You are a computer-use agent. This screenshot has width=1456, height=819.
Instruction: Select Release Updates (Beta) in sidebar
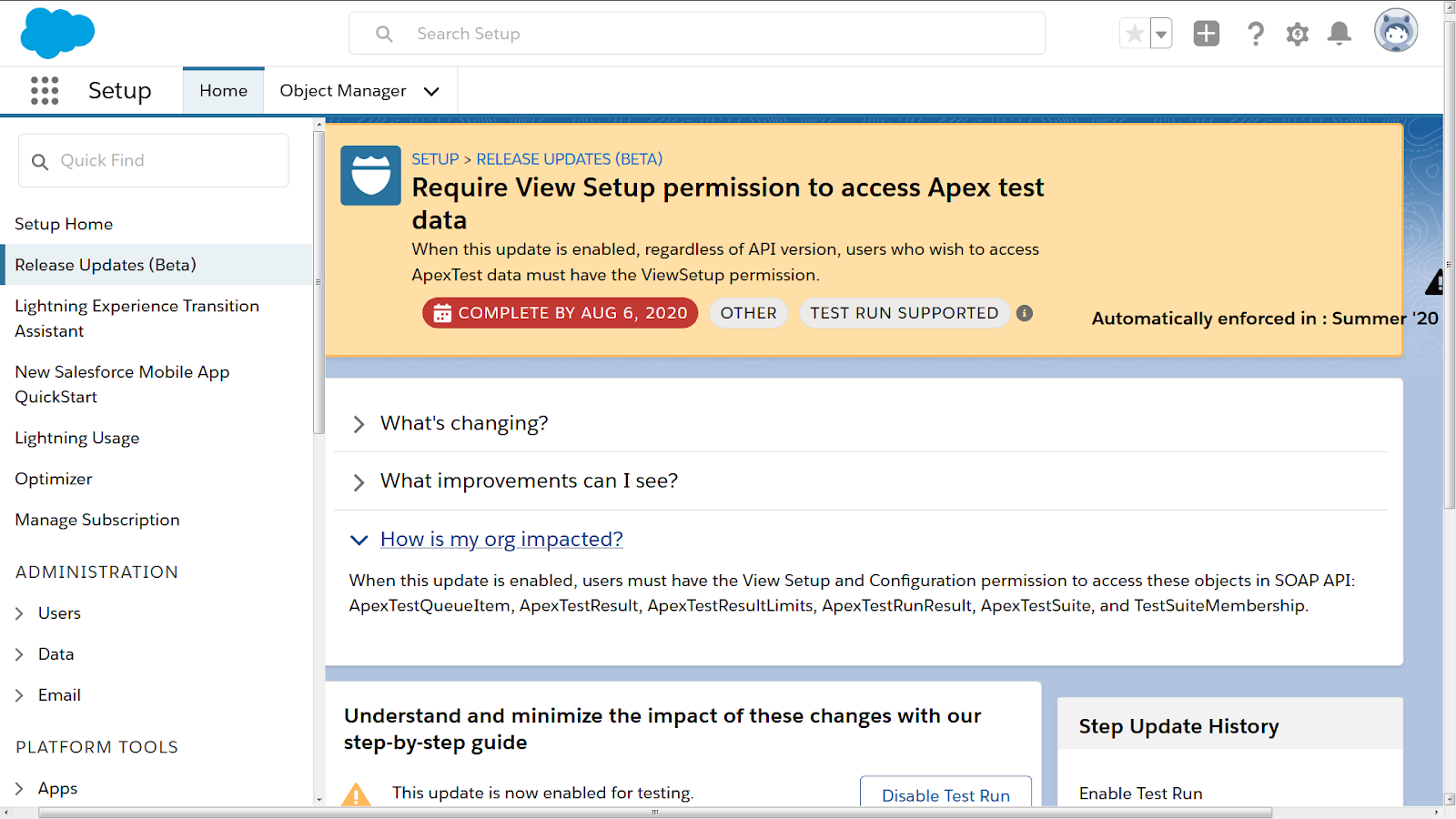106,265
